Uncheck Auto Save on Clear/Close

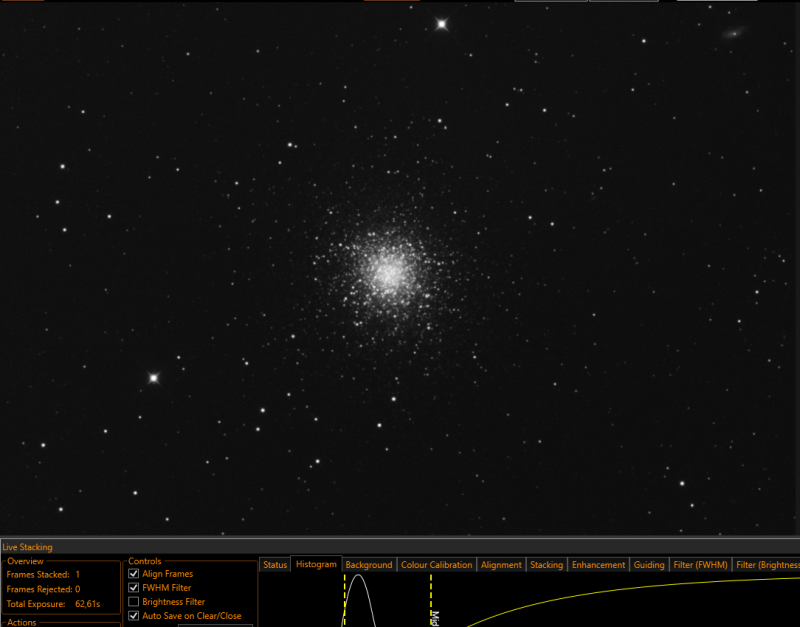tap(134, 616)
